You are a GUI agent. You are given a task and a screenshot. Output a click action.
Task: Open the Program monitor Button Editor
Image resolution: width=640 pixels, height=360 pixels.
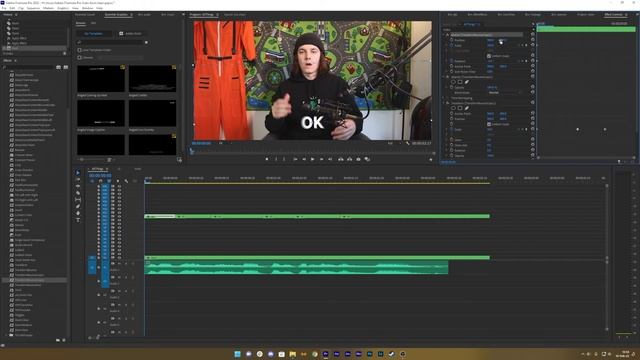(431, 160)
